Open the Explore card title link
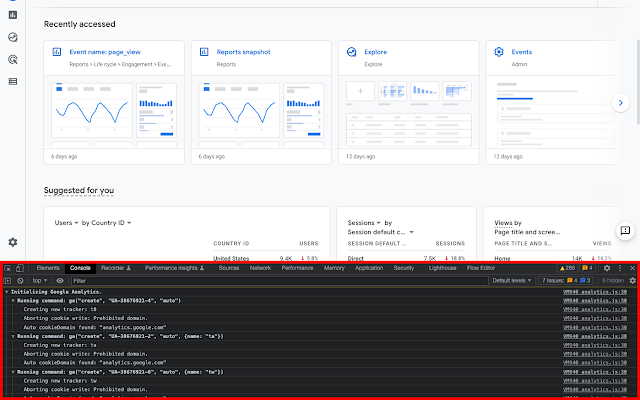 coord(376,52)
